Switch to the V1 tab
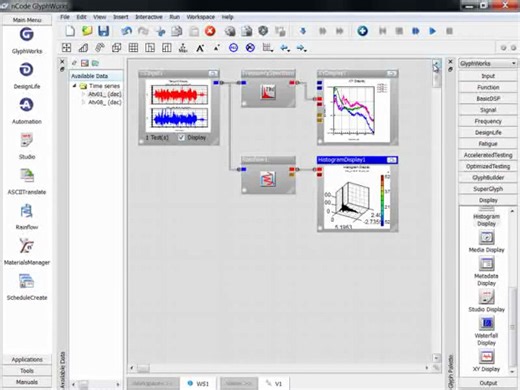Image resolution: width=520 pixels, height=390 pixels. (274, 384)
